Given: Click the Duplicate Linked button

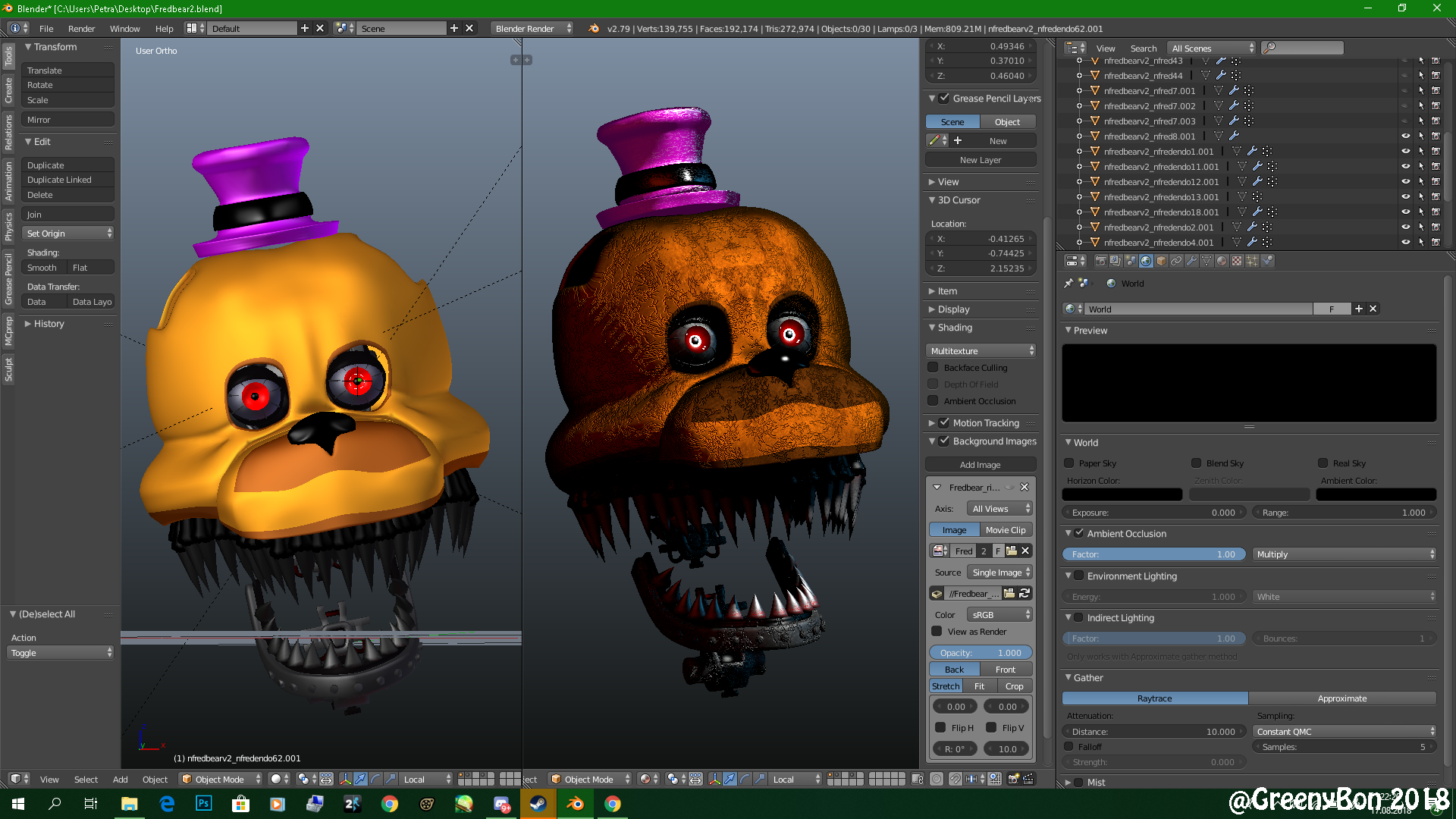Looking at the screenshot, I should (x=67, y=180).
